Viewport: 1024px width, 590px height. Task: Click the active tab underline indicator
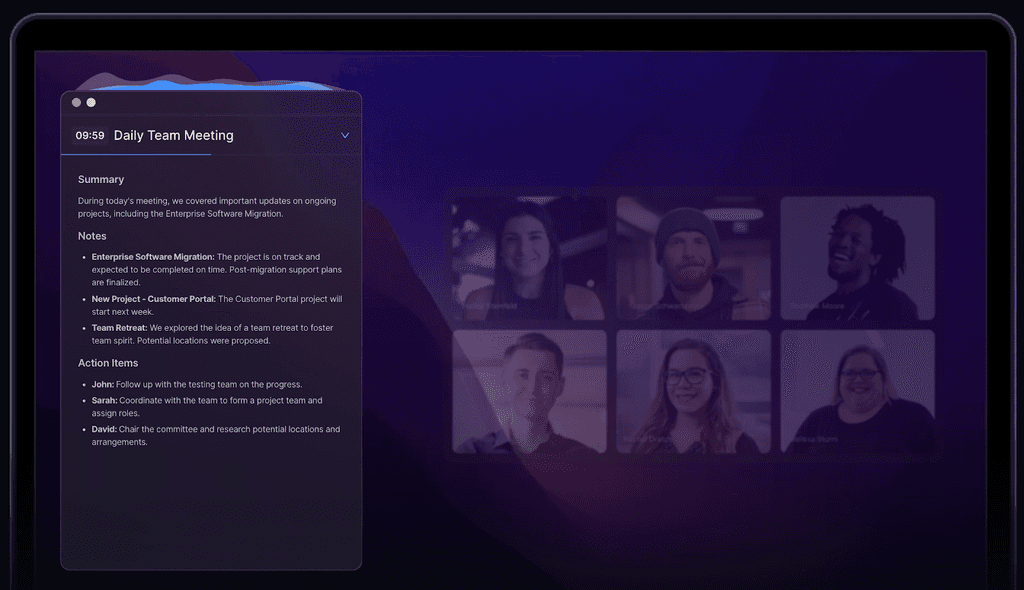pyautogui.click(x=136, y=156)
